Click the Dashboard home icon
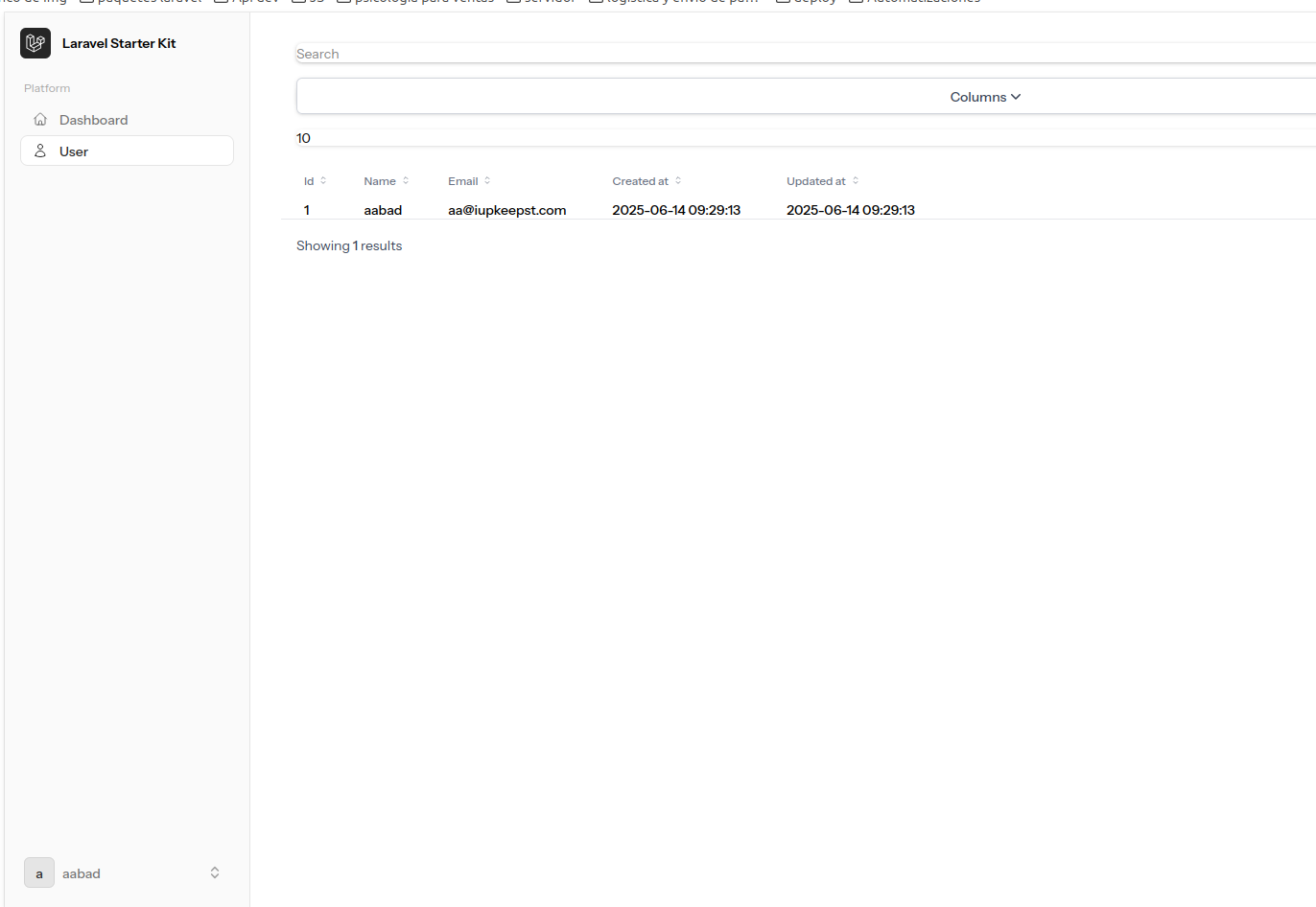 pos(40,120)
